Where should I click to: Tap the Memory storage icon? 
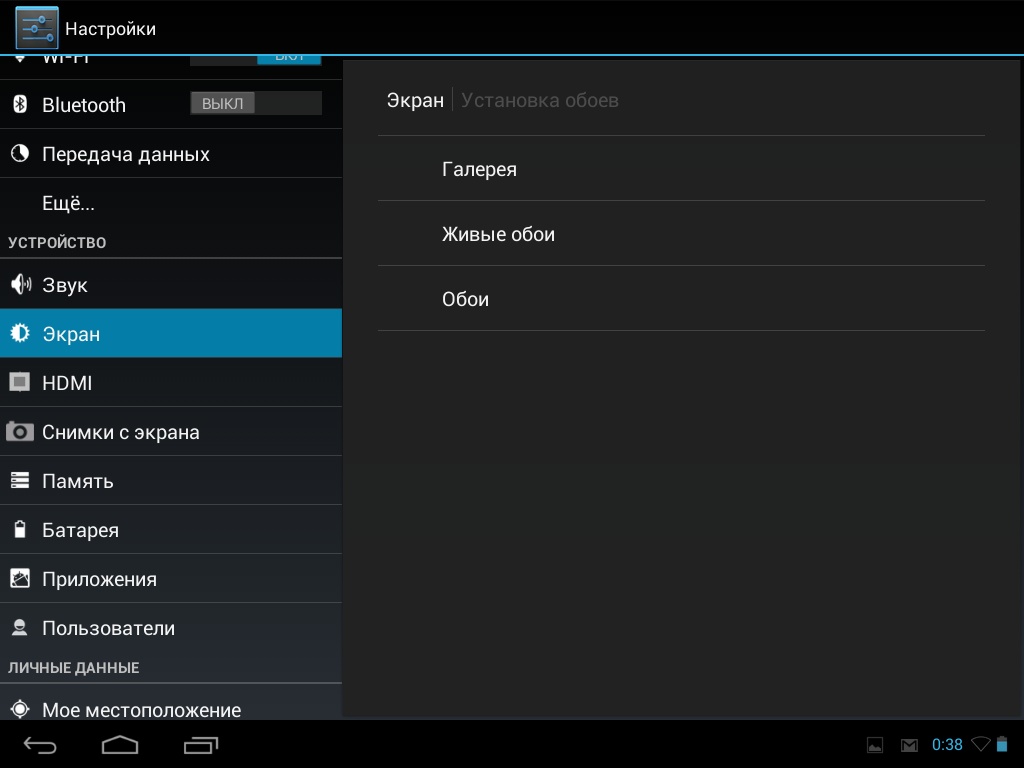20,481
